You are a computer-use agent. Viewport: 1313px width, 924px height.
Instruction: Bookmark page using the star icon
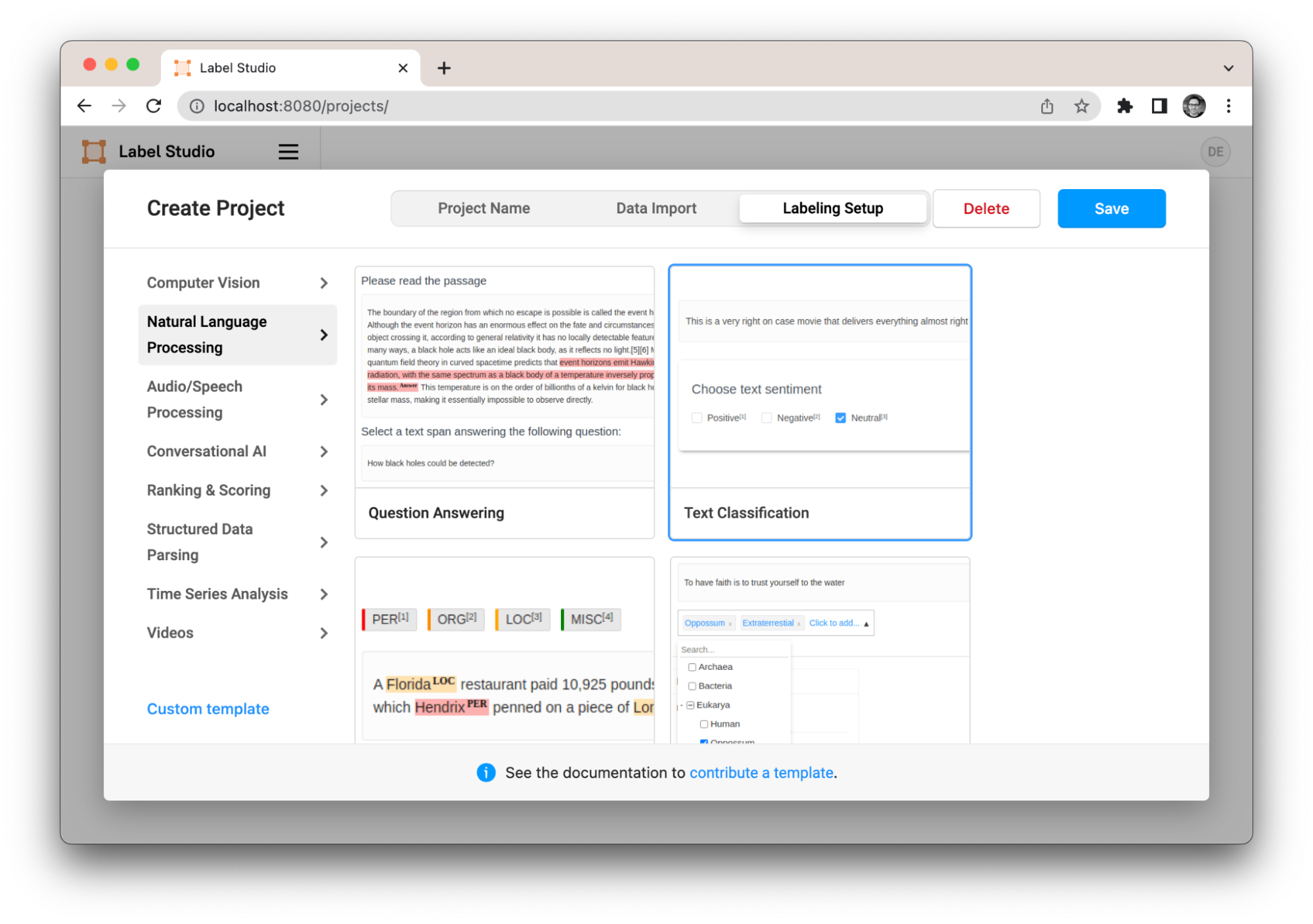1081,106
